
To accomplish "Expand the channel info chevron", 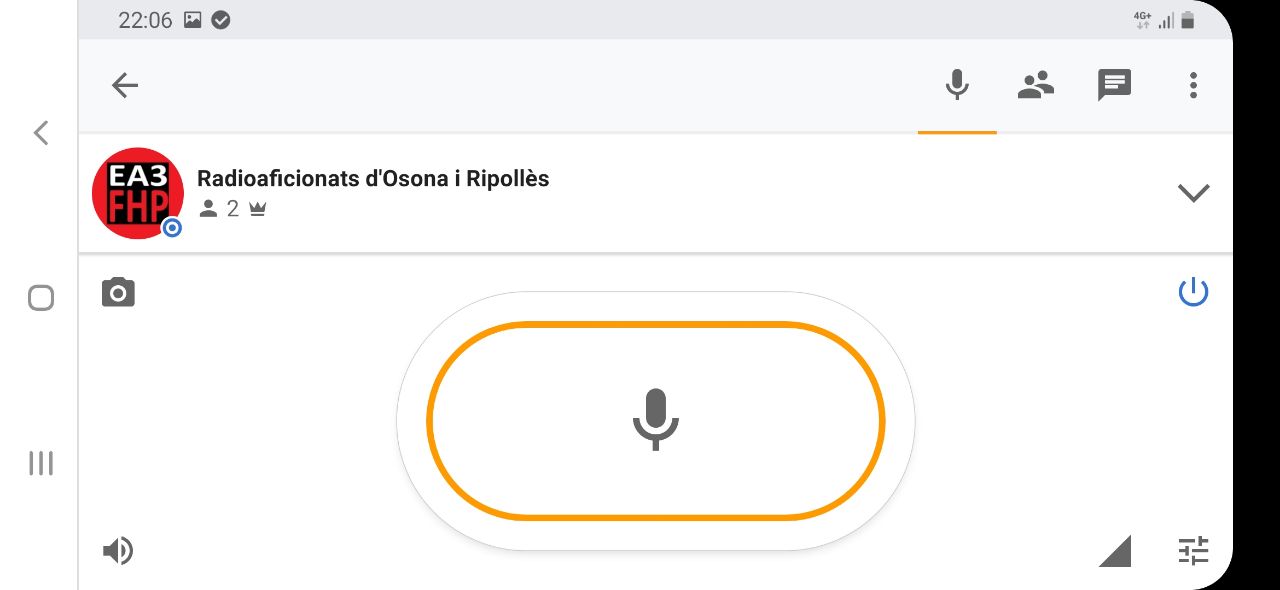I will (x=1194, y=193).
